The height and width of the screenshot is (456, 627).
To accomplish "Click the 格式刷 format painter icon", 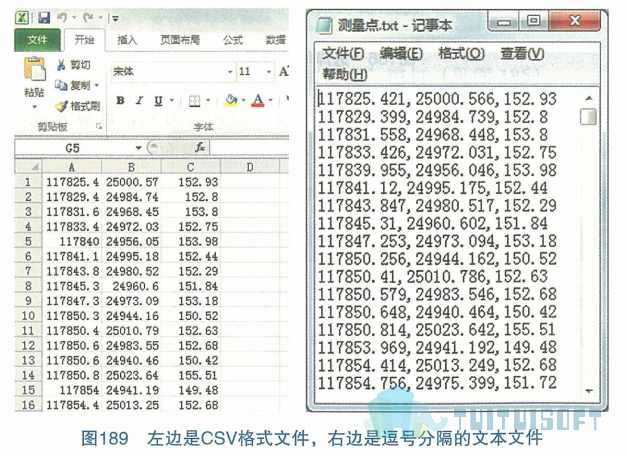I will 61,106.
